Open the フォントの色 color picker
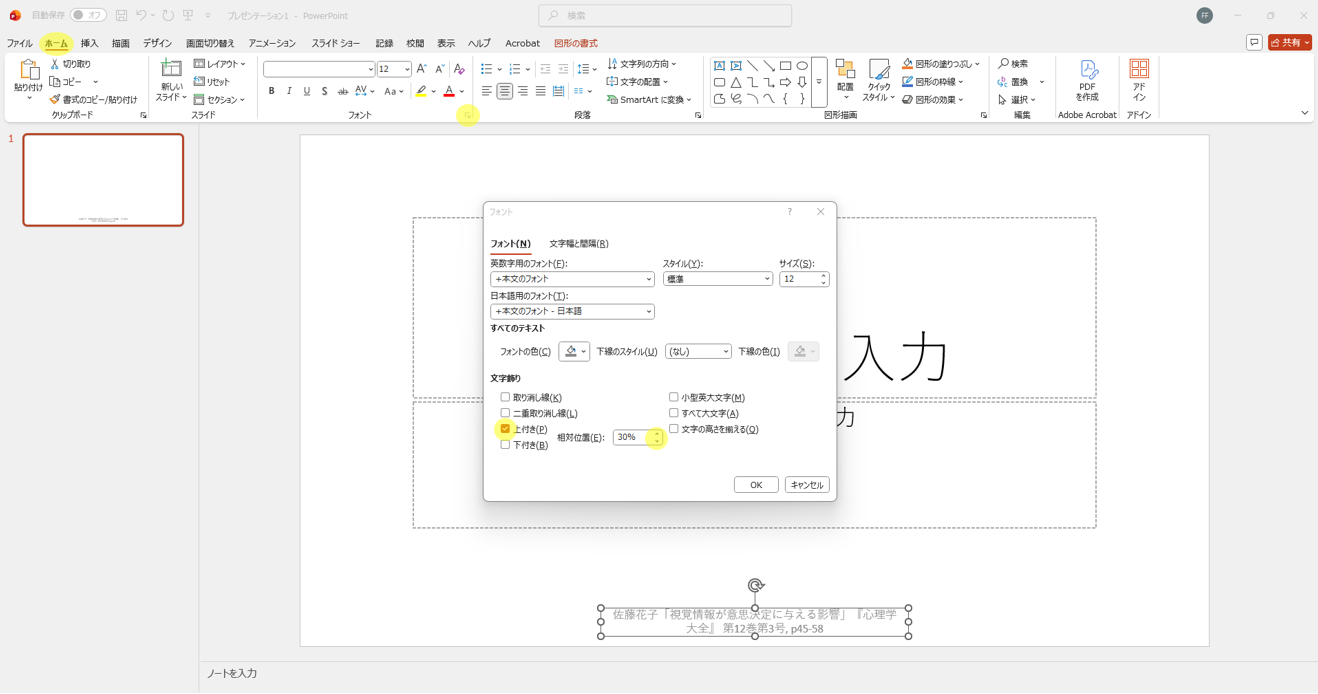Viewport: 1318px width, 694px height. 573,352
